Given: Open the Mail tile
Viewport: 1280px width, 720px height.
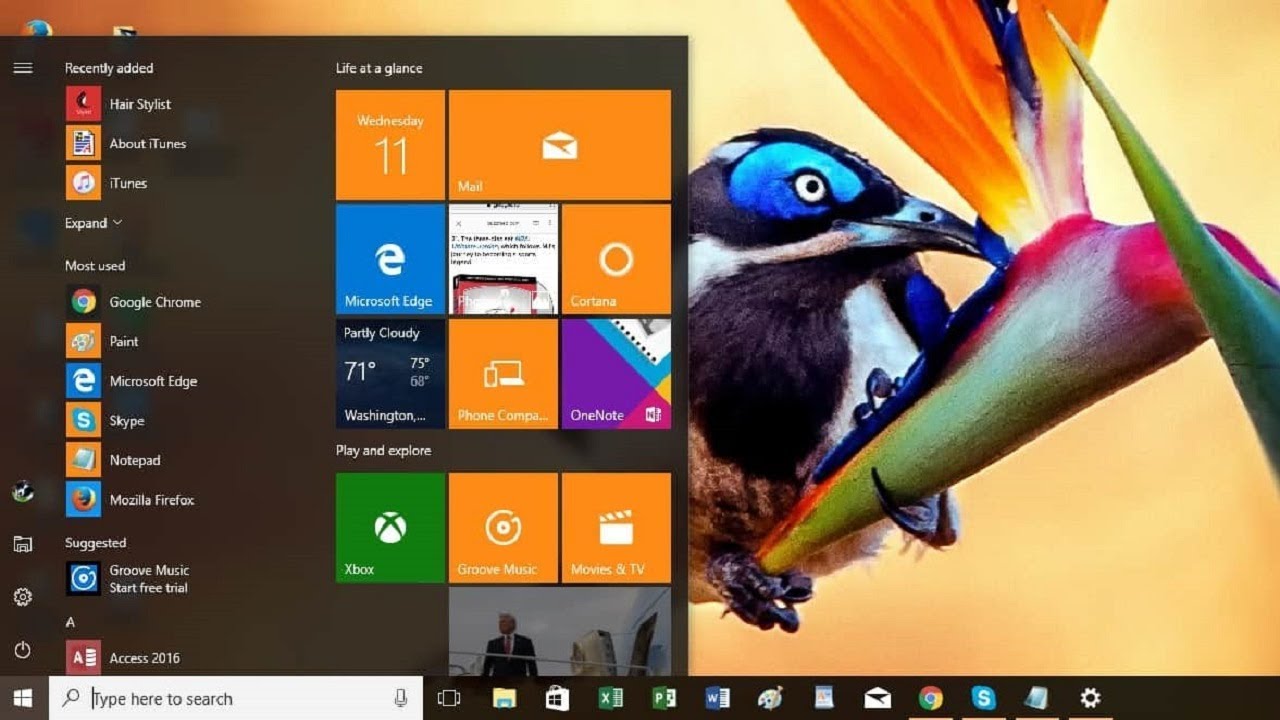Looking at the screenshot, I should tap(560, 145).
